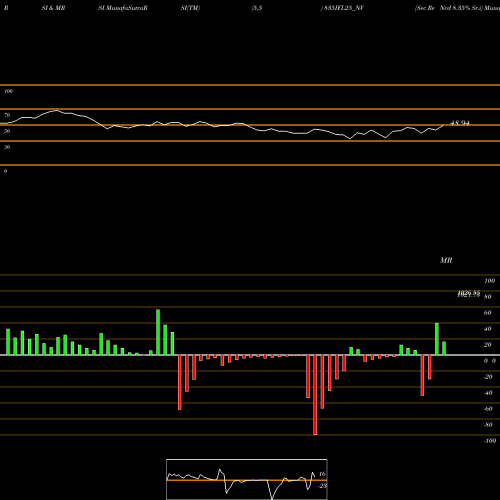Click the 'SI(TM)' header text

coord(190,8)
